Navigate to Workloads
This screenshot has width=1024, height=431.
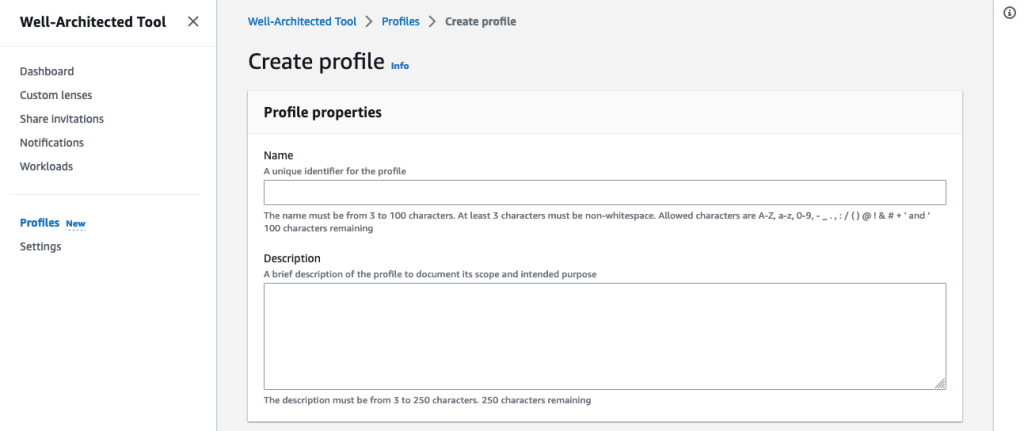[x=46, y=167]
